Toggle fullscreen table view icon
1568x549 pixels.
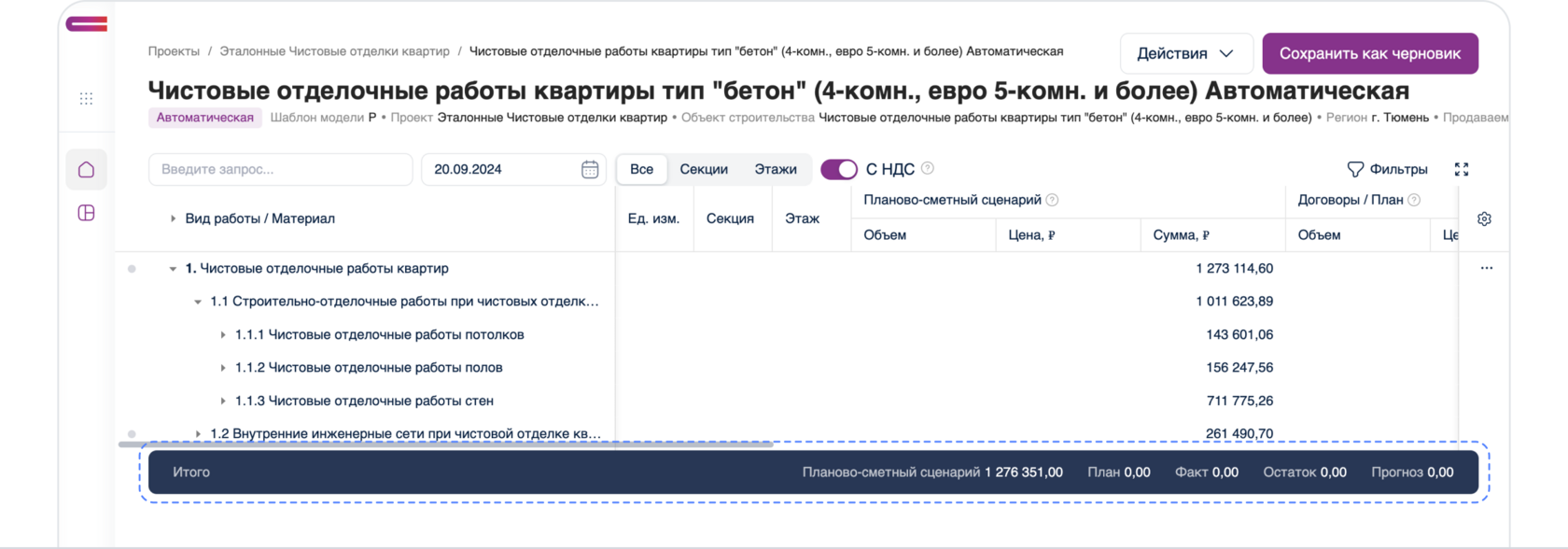[1462, 169]
